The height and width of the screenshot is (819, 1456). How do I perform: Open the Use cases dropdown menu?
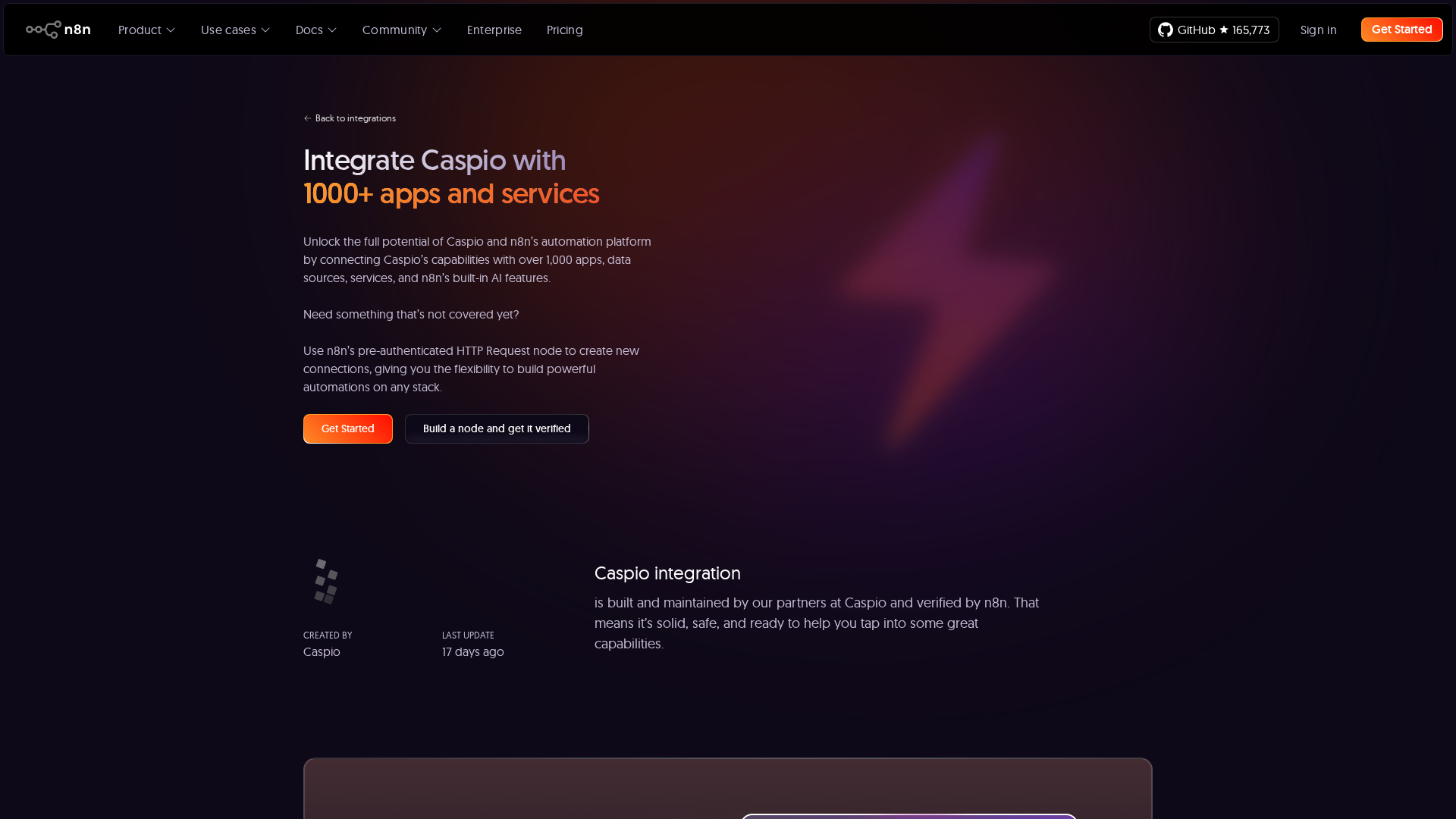(235, 30)
